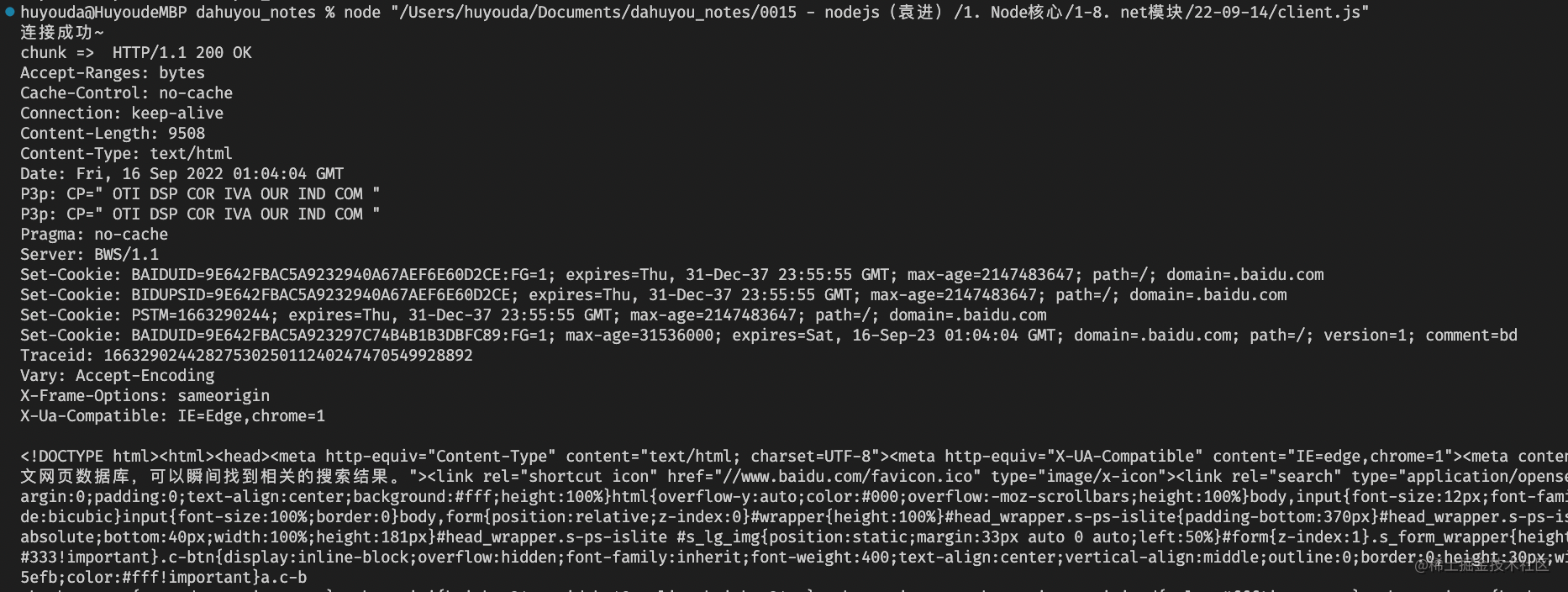Click the Set-Cookie BIDUPSID line

pyautogui.click(x=654, y=295)
